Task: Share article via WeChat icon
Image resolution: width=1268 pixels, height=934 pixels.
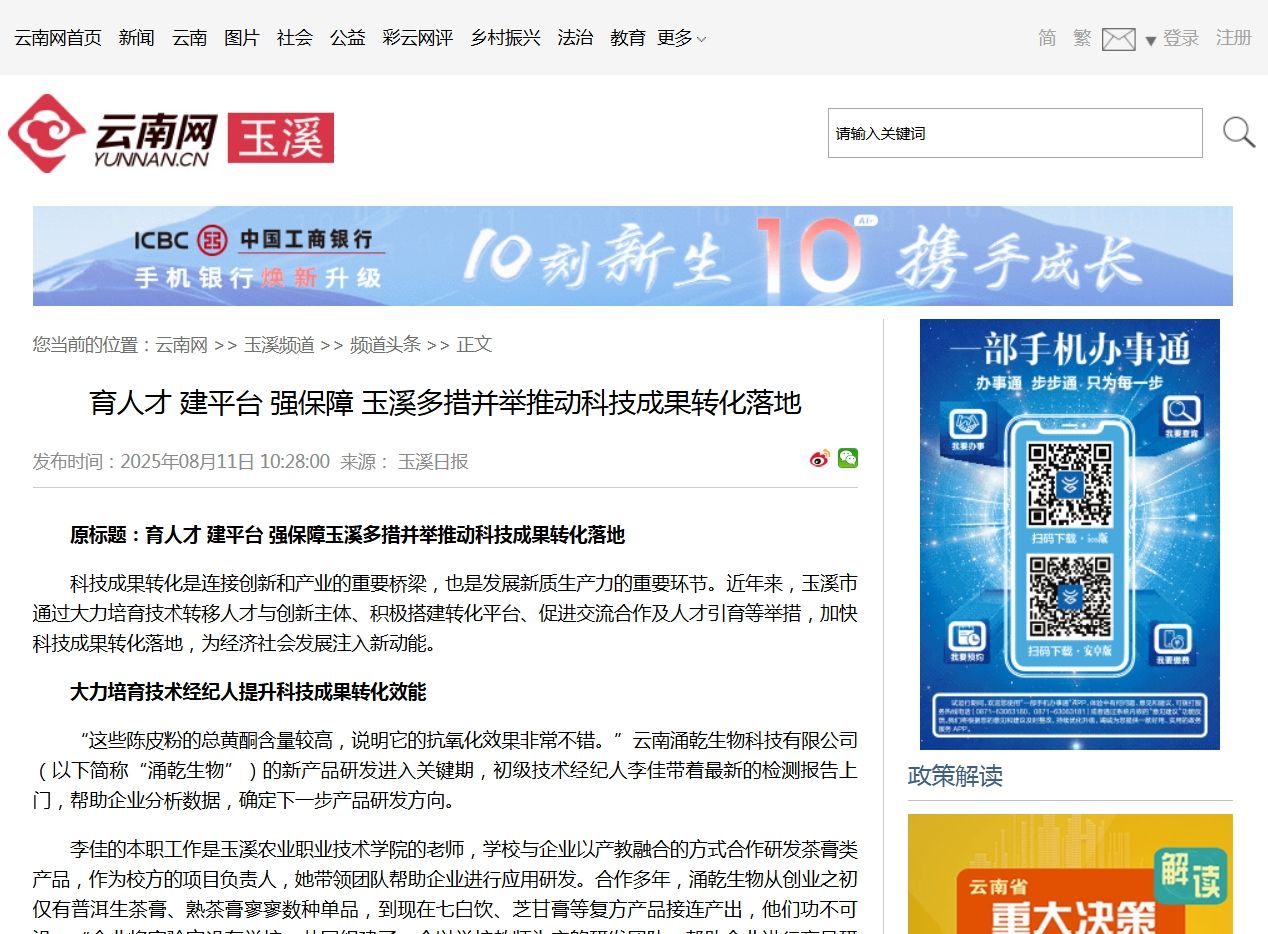Action: 848,458
